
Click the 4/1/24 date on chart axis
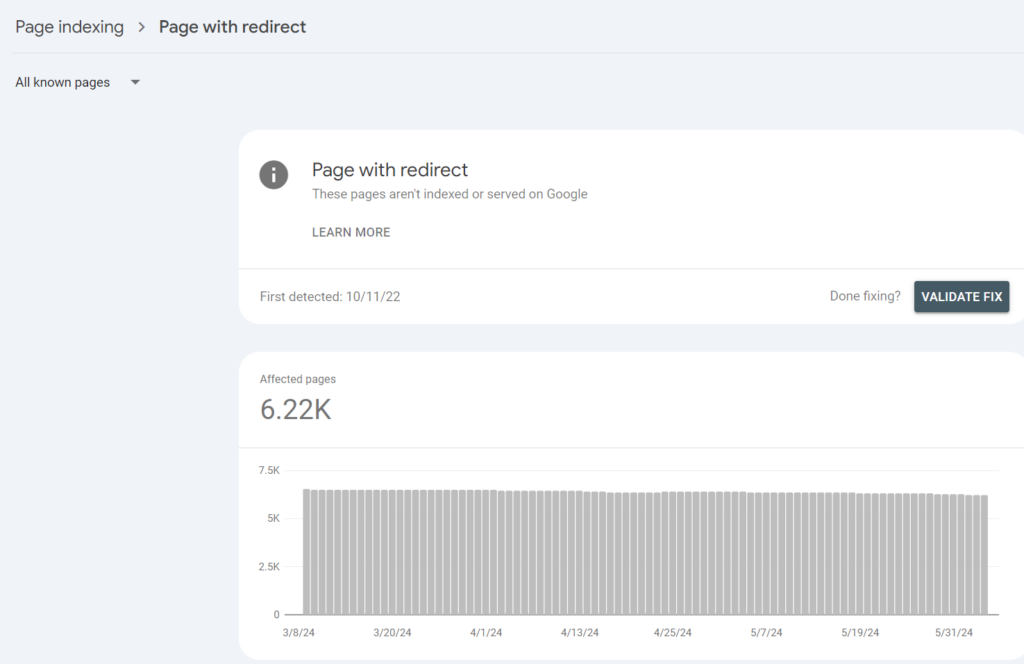point(486,632)
